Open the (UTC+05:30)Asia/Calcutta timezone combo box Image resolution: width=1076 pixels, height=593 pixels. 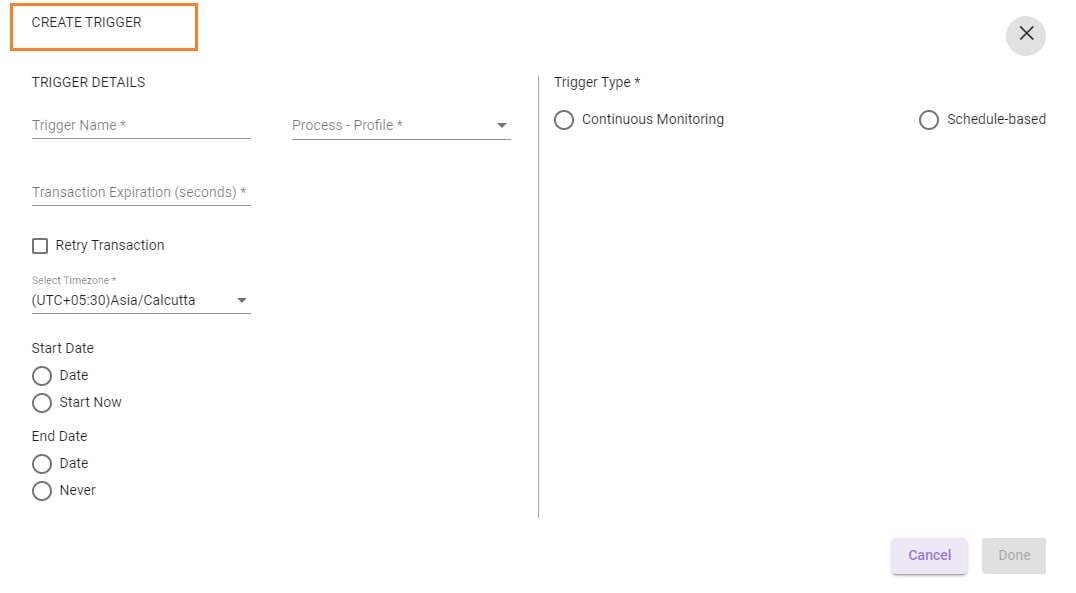pos(141,301)
